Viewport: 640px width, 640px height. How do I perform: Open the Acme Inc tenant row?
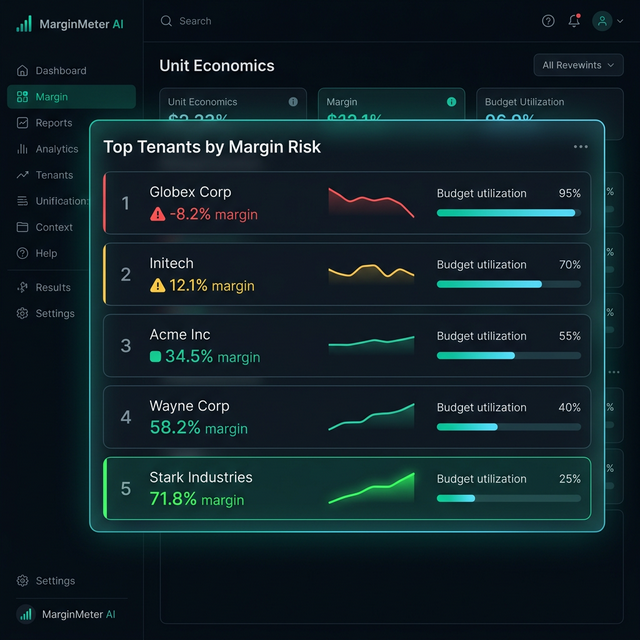click(347, 346)
